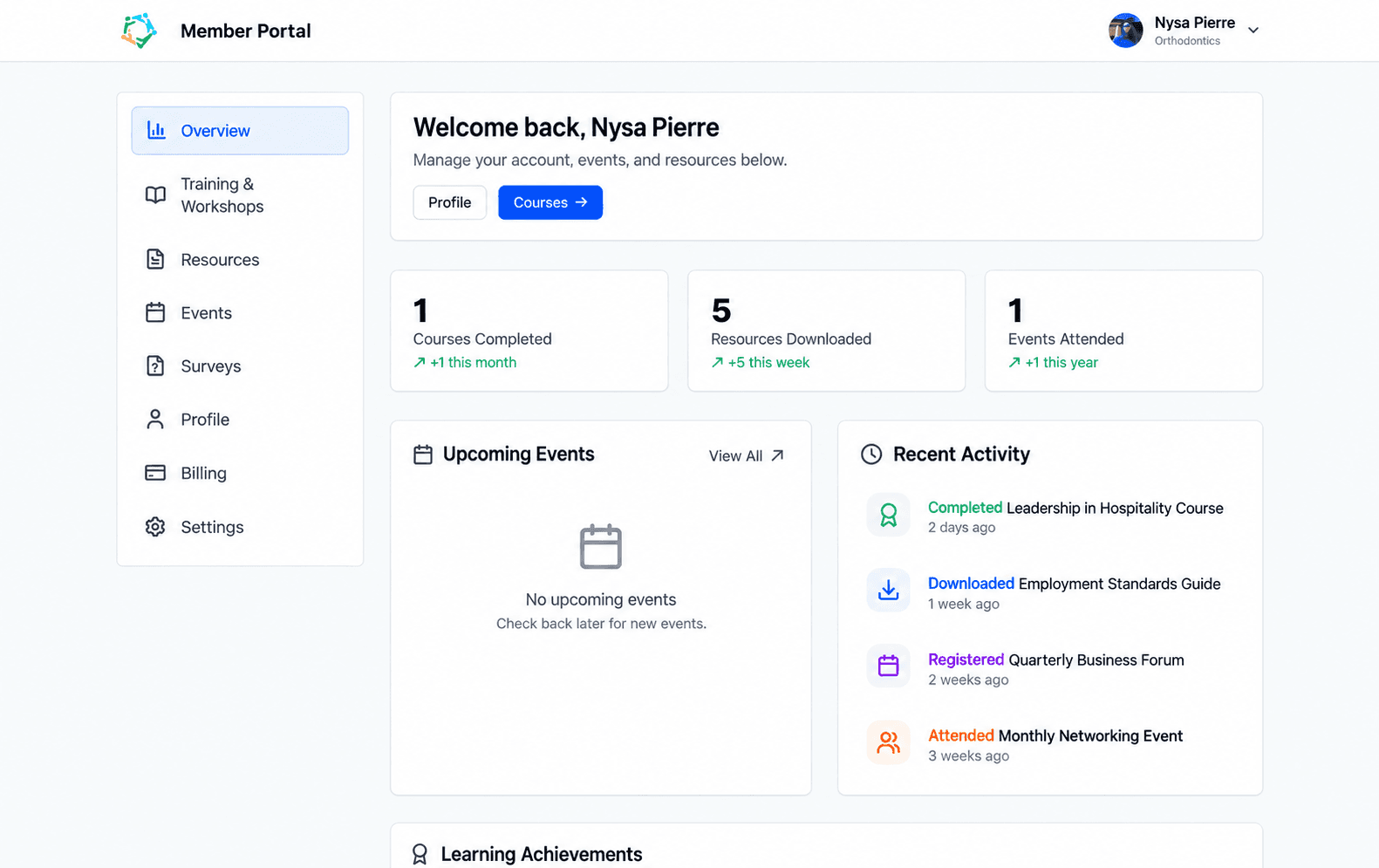Screen dimensions: 1379x868
Task: Click the '2 days ago' timestamp
Action: tap(962, 528)
